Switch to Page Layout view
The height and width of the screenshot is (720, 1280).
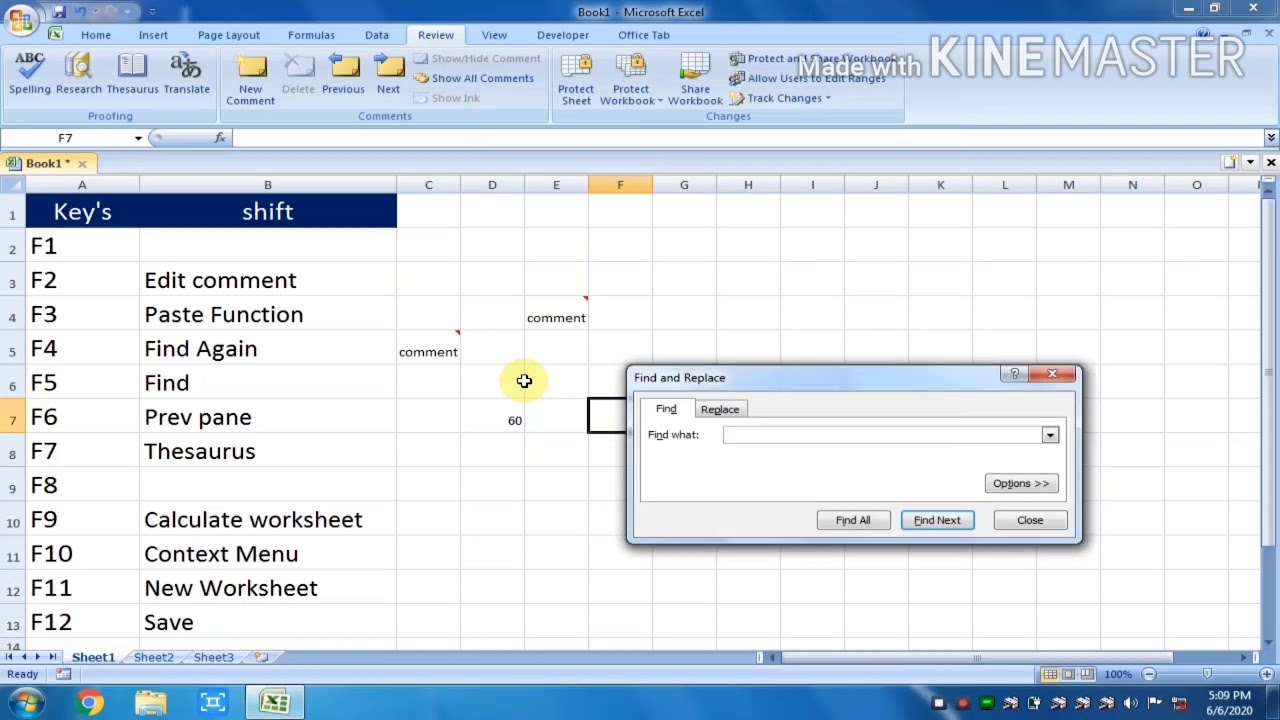coord(1068,674)
